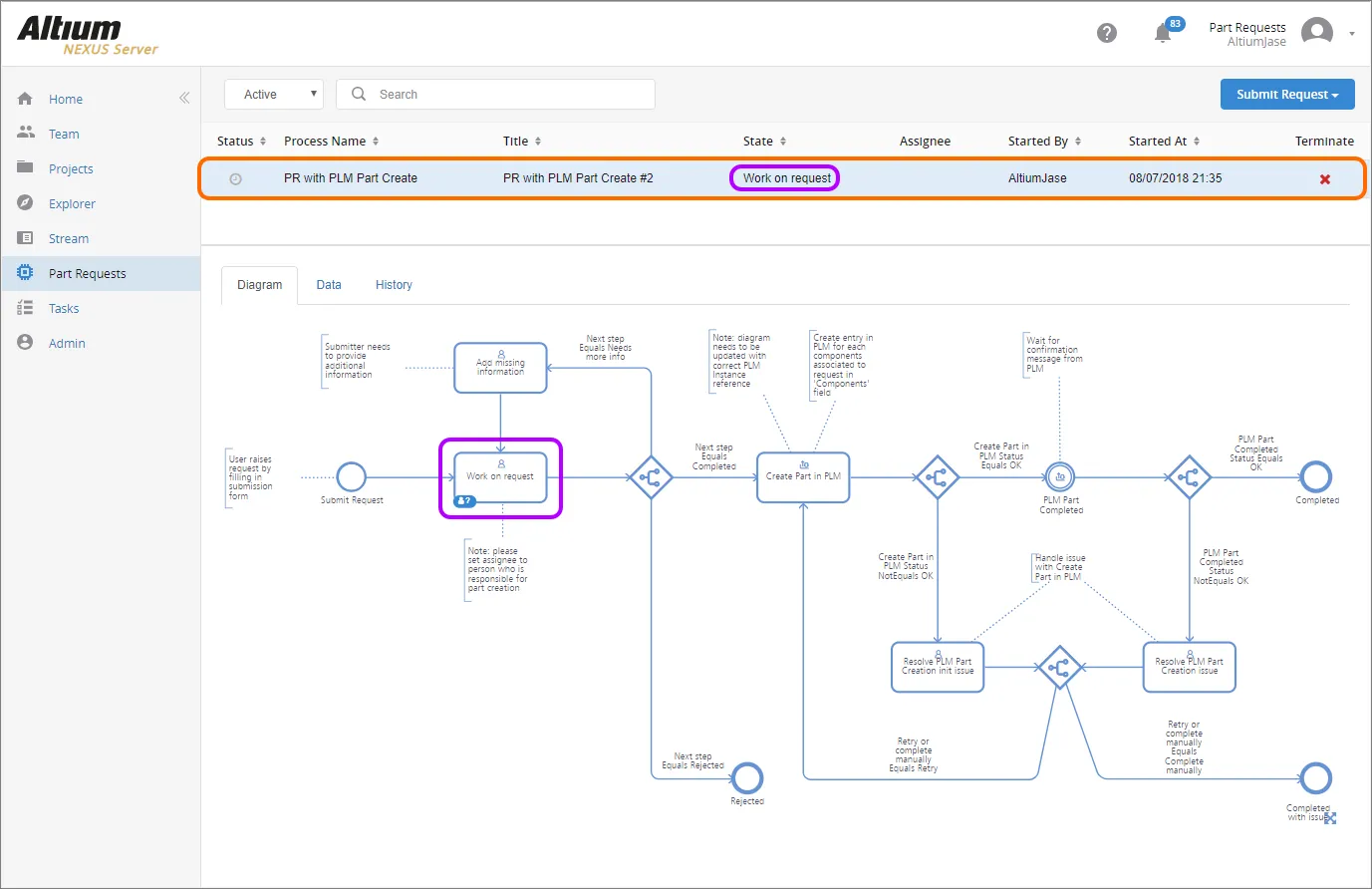Open Tasks in sidebar
The image size is (1372, 889).
click(x=64, y=309)
